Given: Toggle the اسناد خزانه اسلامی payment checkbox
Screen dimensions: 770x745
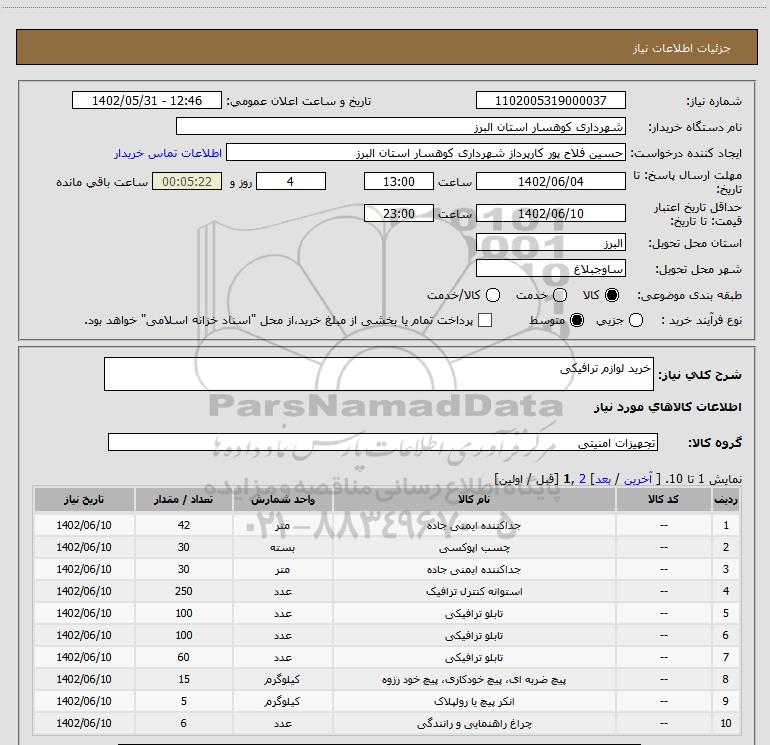Looking at the screenshot, I should click(x=485, y=320).
